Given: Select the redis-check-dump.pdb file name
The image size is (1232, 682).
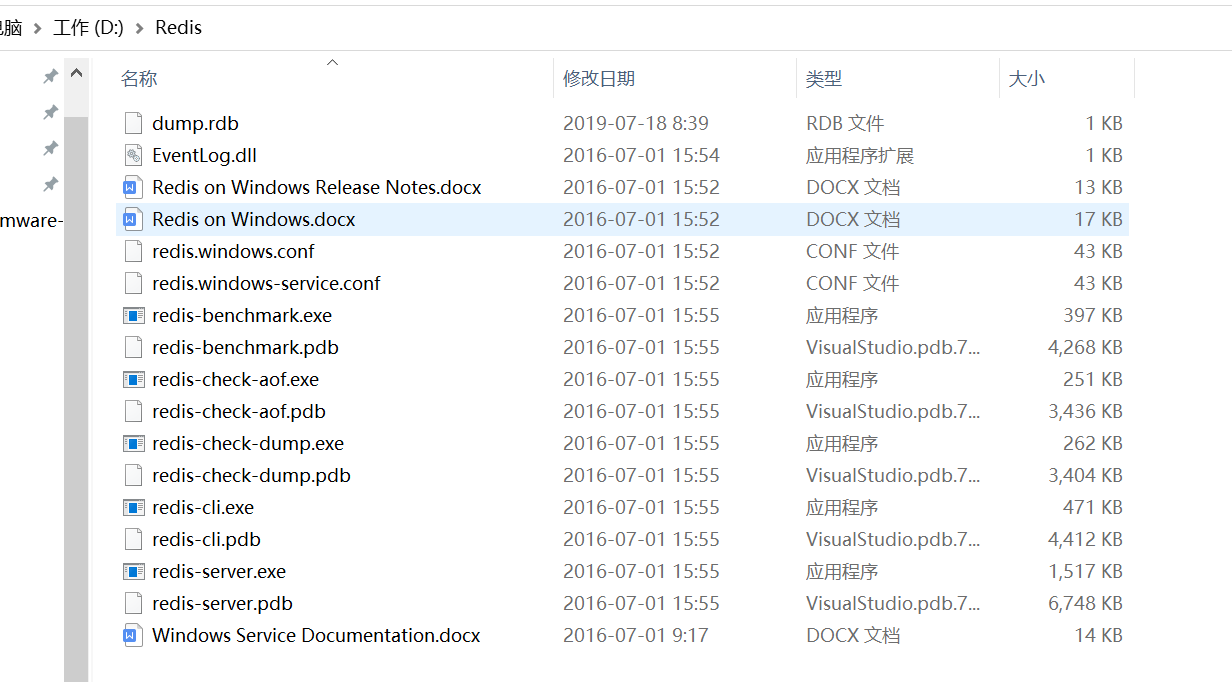Looking at the screenshot, I should click(251, 475).
